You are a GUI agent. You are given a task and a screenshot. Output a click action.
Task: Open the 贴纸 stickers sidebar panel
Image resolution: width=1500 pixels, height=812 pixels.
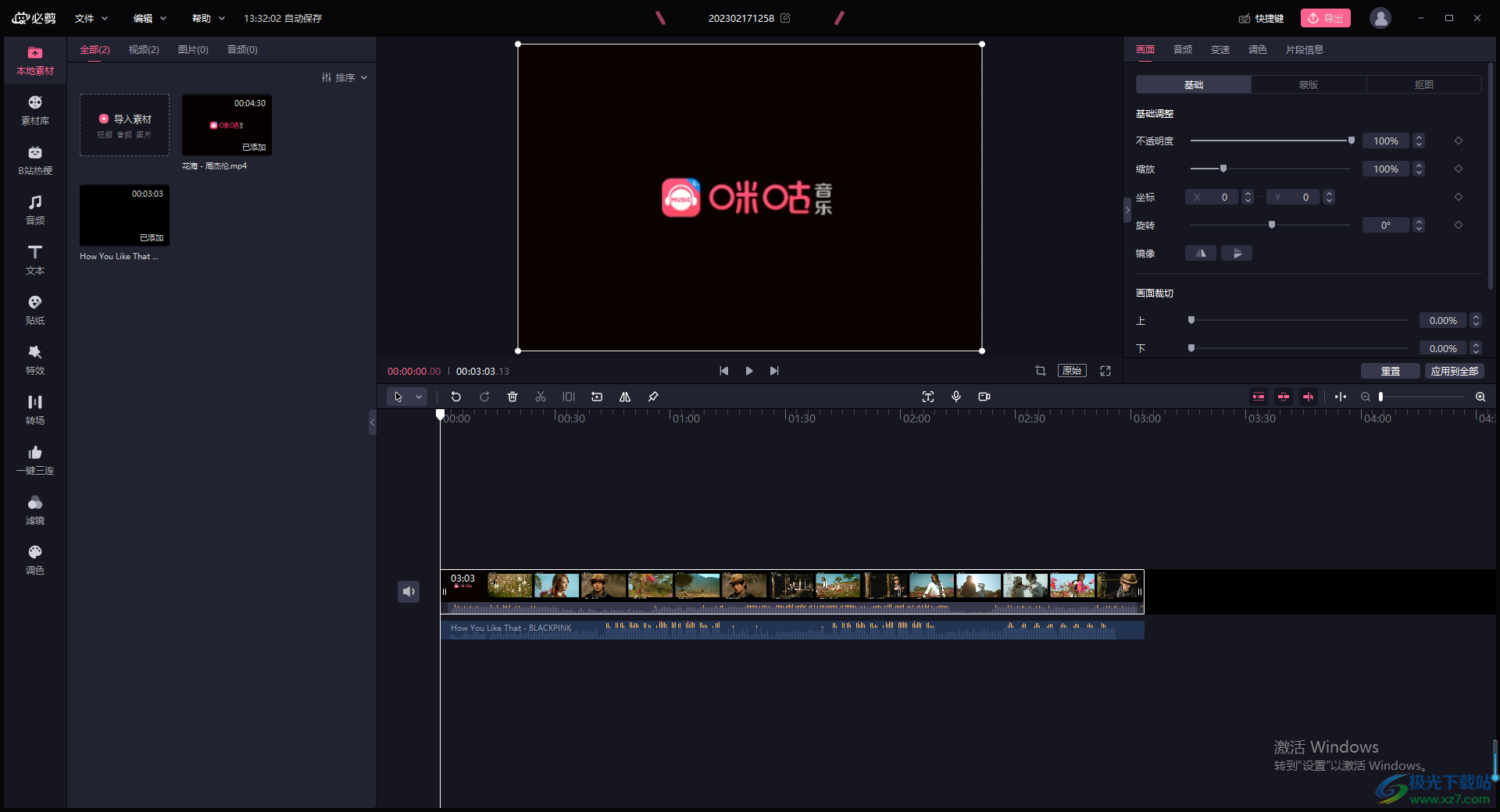point(35,311)
